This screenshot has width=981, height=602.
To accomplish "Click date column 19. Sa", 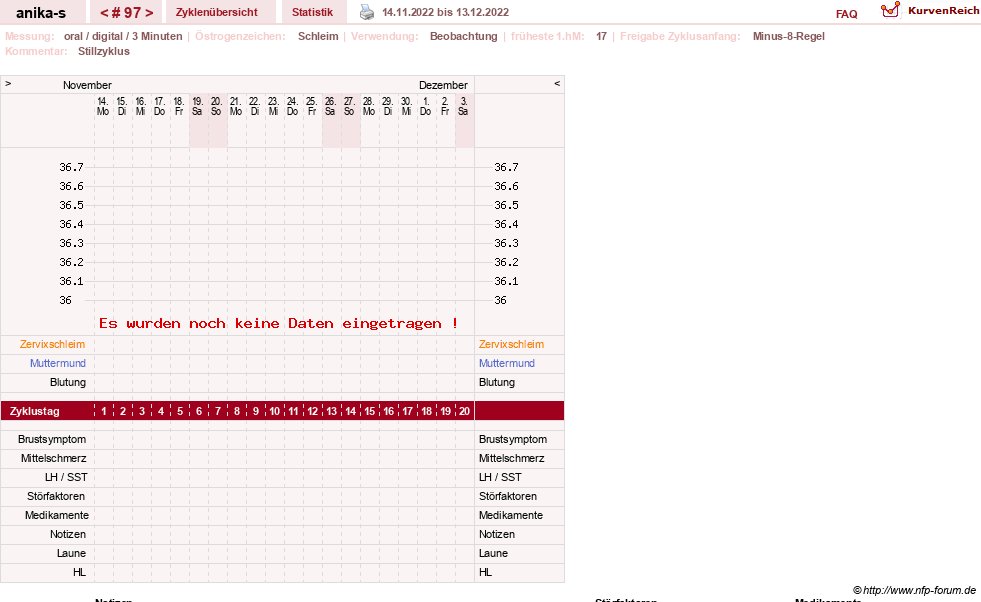I will click(x=198, y=106).
